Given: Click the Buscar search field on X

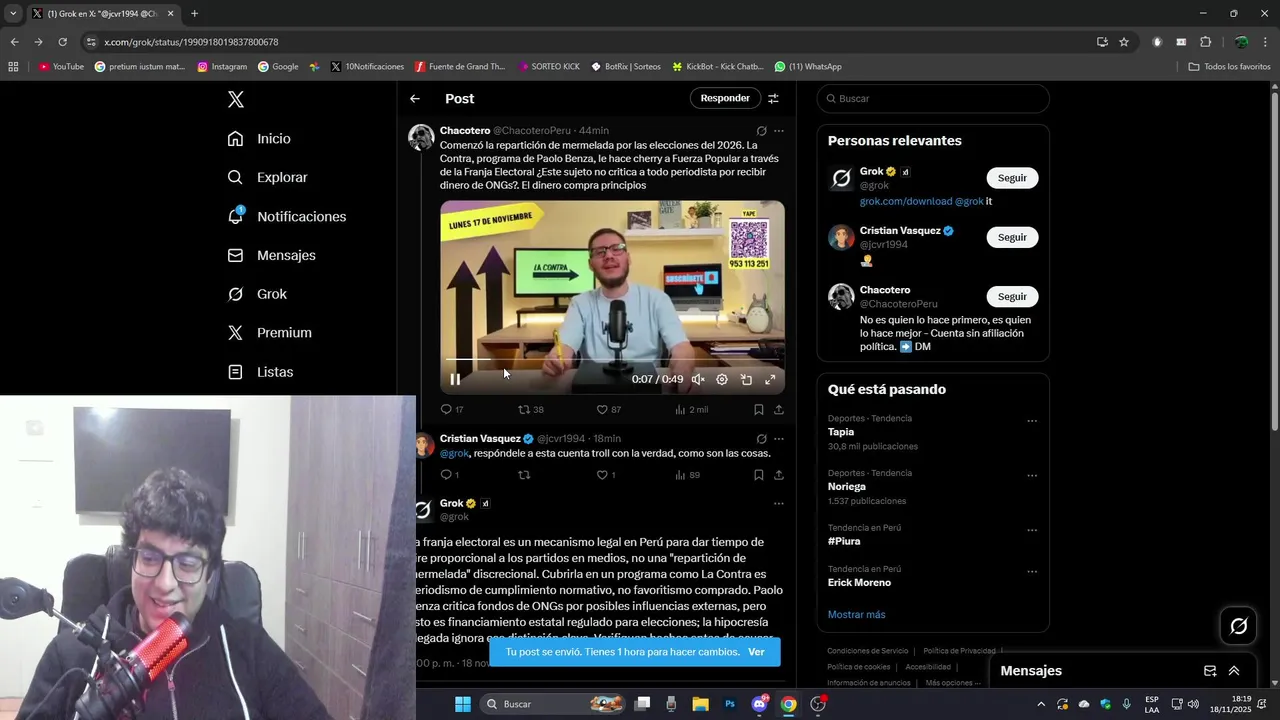Looking at the screenshot, I should click(933, 99).
